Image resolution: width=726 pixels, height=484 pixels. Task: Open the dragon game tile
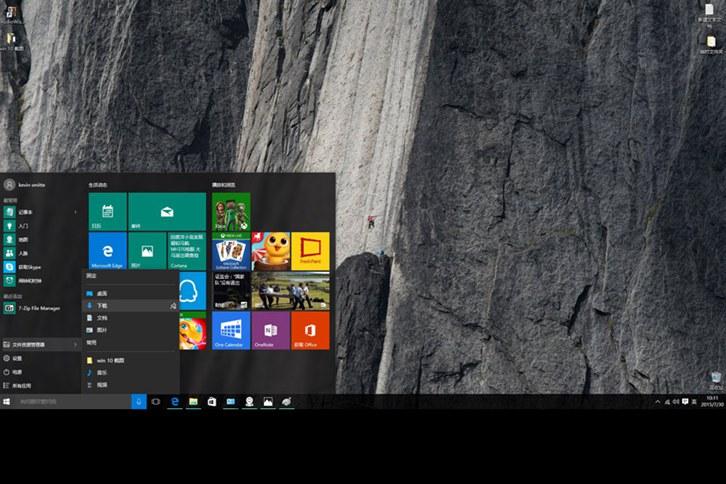pyautogui.click(x=193, y=331)
